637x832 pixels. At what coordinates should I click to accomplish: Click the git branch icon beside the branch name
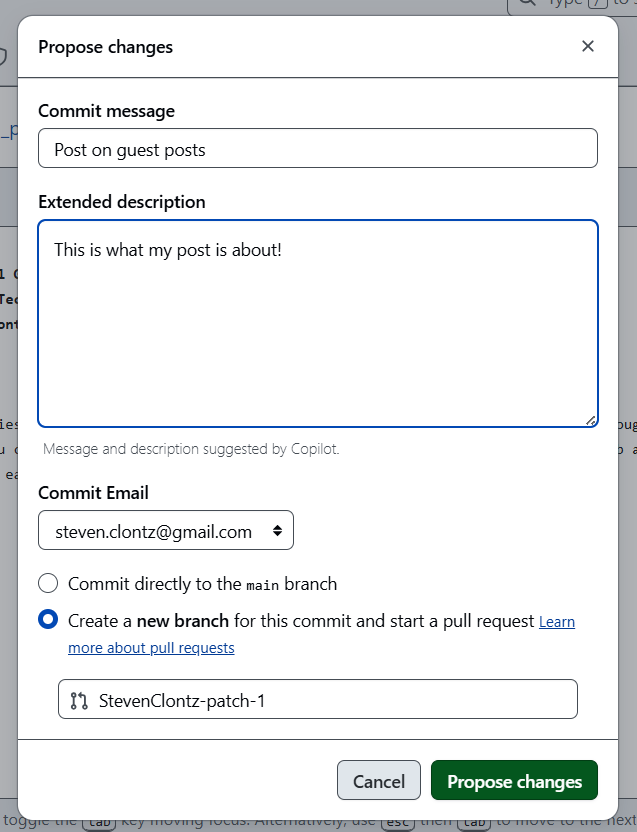(x=79, y=701)
